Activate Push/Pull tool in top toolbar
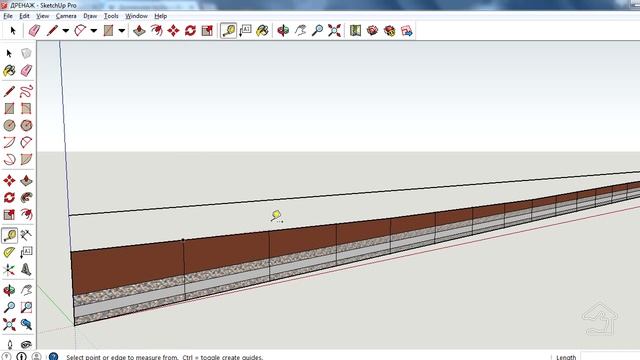 click(x=139, y=31)
